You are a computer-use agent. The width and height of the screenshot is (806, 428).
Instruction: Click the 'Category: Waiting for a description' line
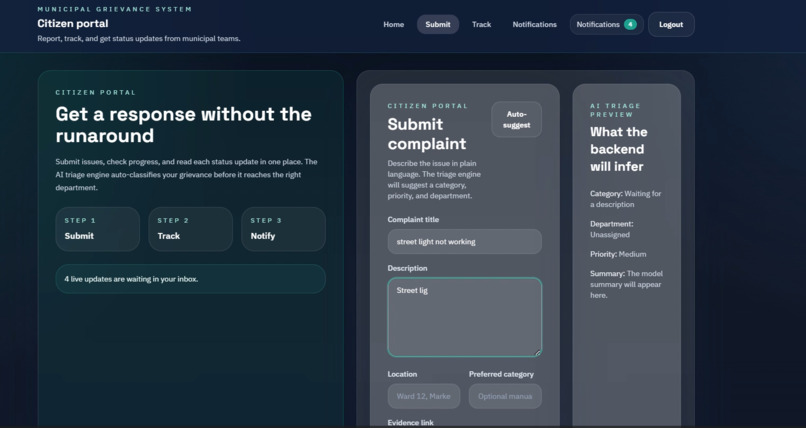point(626,199)
